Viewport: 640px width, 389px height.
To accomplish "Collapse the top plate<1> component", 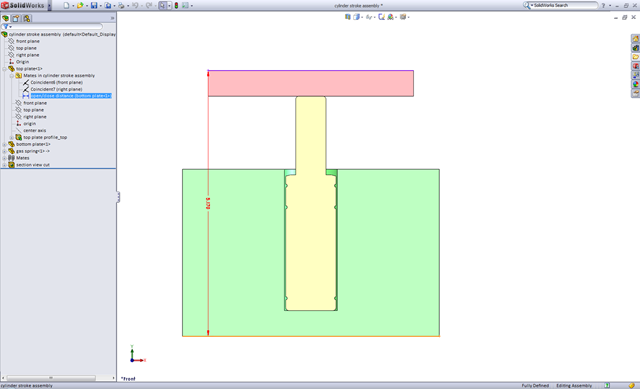I will pos(4,69).
